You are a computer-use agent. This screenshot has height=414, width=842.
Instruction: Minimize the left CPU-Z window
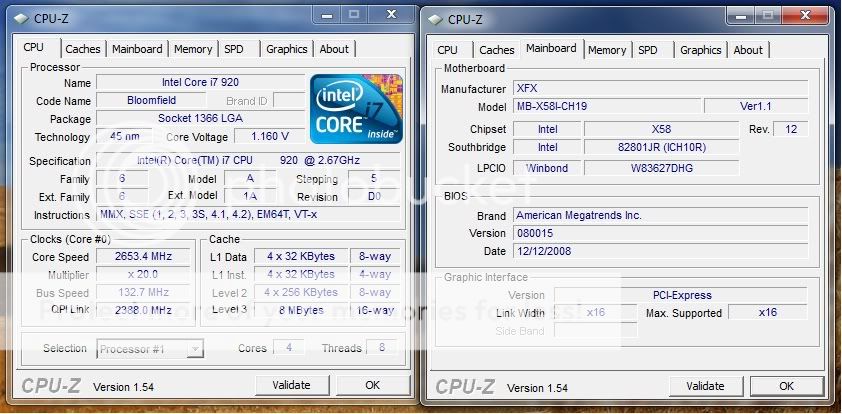[325, 14]
